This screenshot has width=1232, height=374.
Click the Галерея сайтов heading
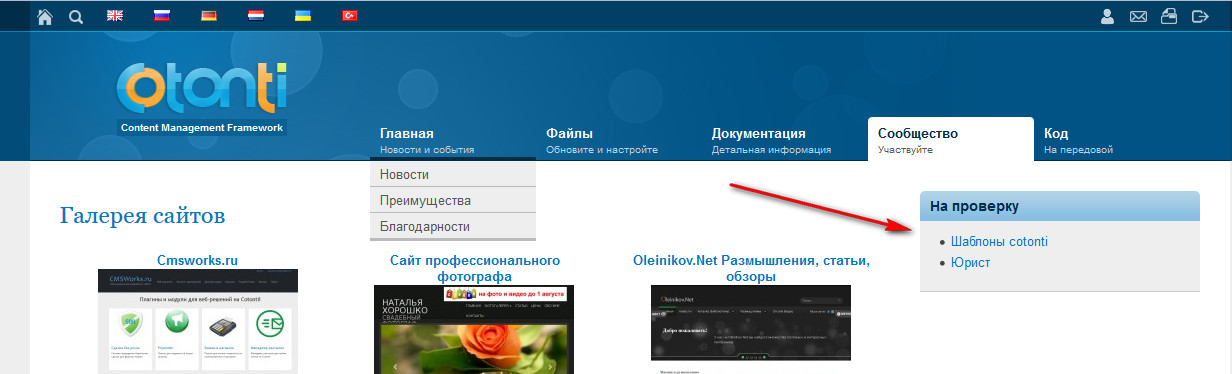[142, 216]
